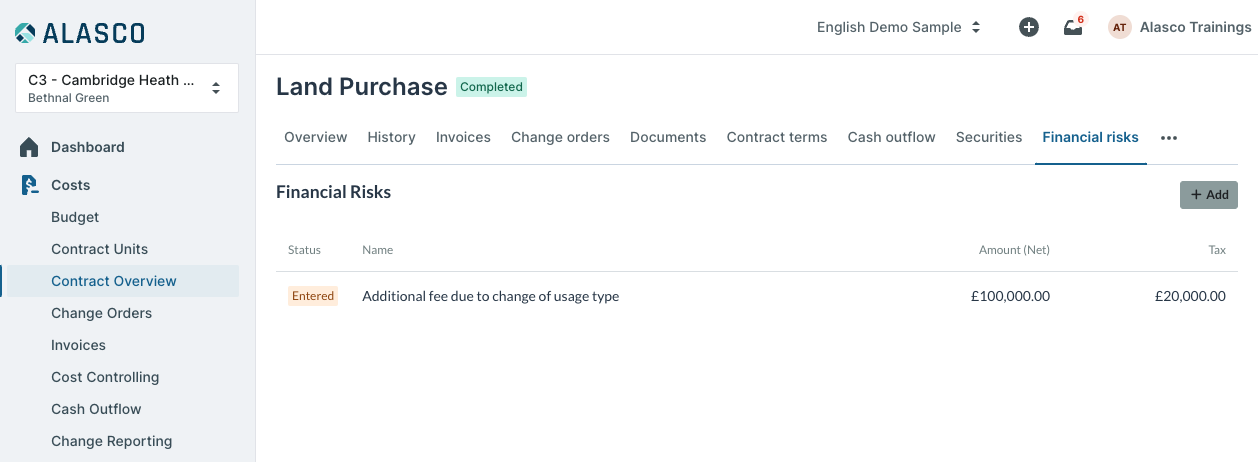Open the three-dots more tabs menu
Screen dimensions: 1258x462
(x=1169, y=138)
